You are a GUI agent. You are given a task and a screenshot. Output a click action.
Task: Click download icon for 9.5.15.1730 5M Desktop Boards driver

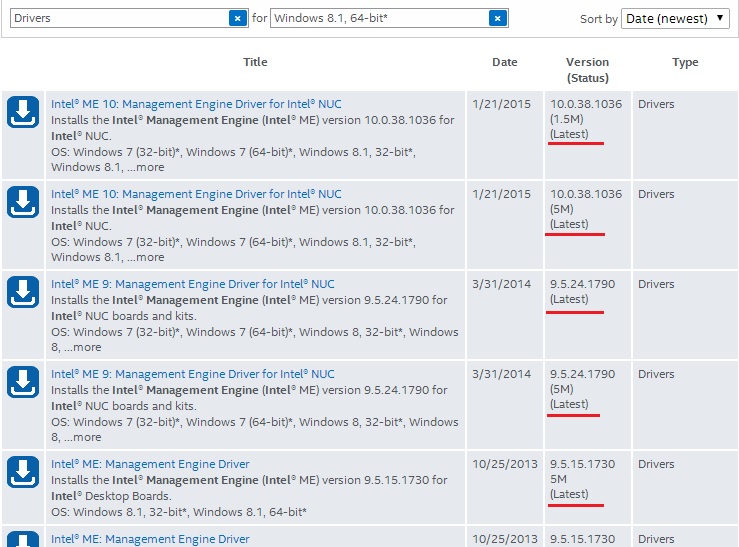[23, 472]
